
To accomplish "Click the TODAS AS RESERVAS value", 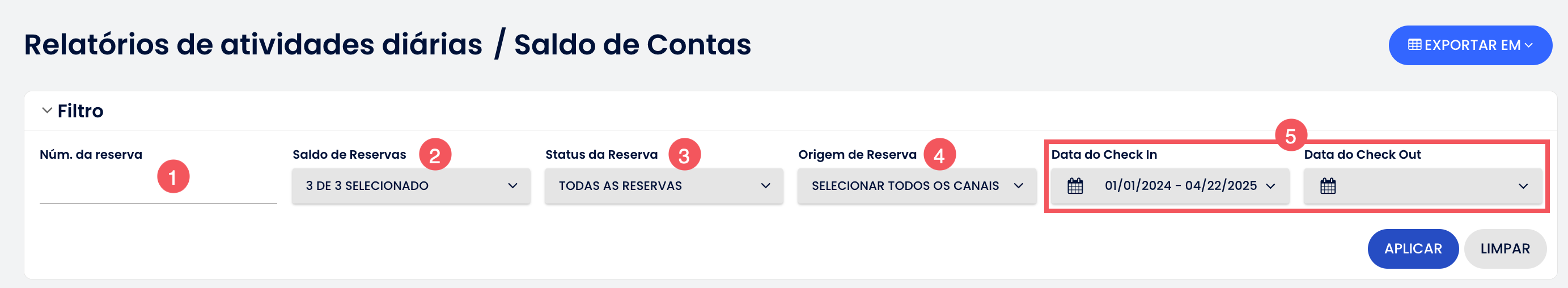I will pyautogui.click(x=620, y=186).
